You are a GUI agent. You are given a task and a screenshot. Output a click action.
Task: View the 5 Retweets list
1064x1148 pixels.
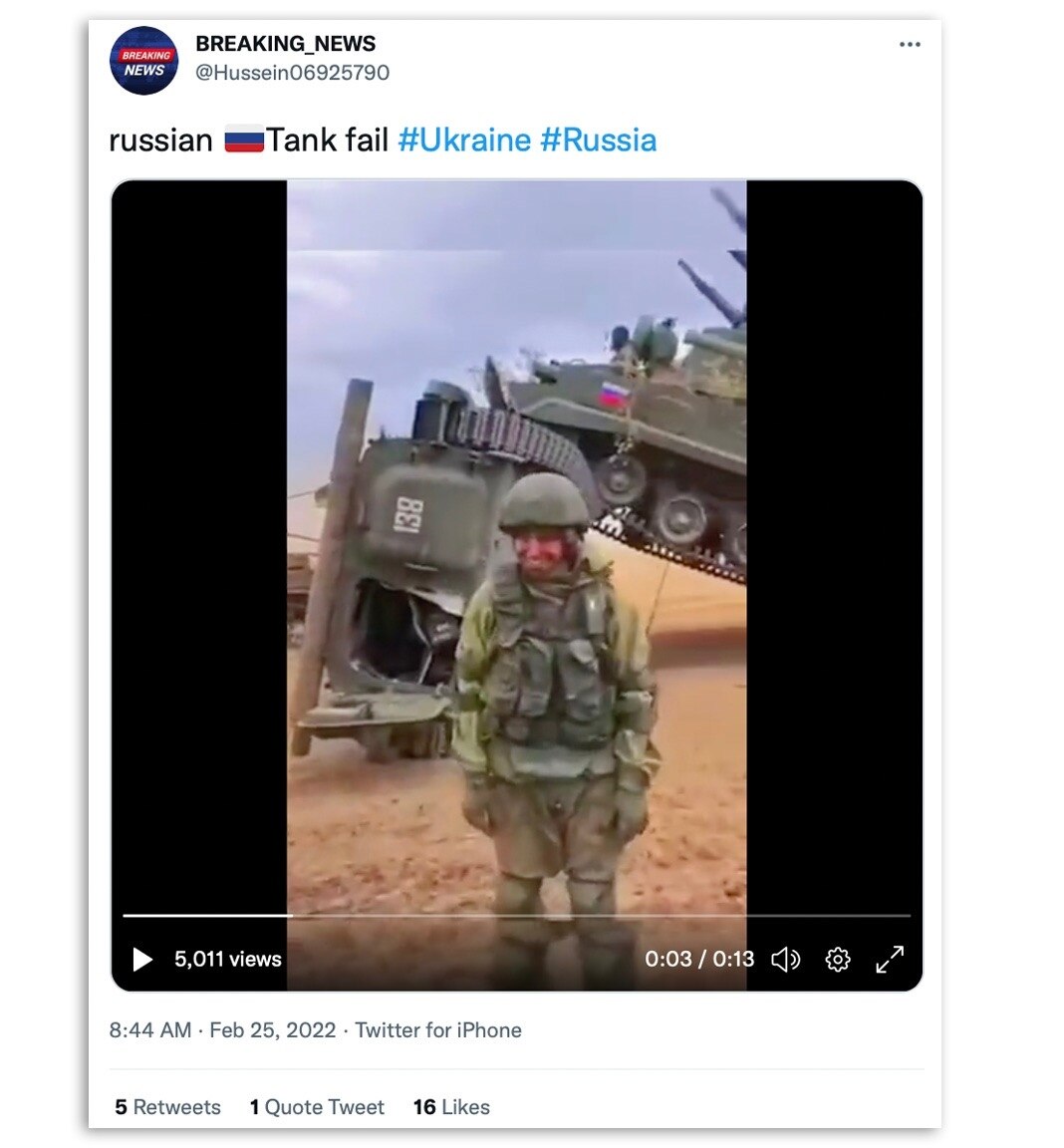coord(167,1107)
